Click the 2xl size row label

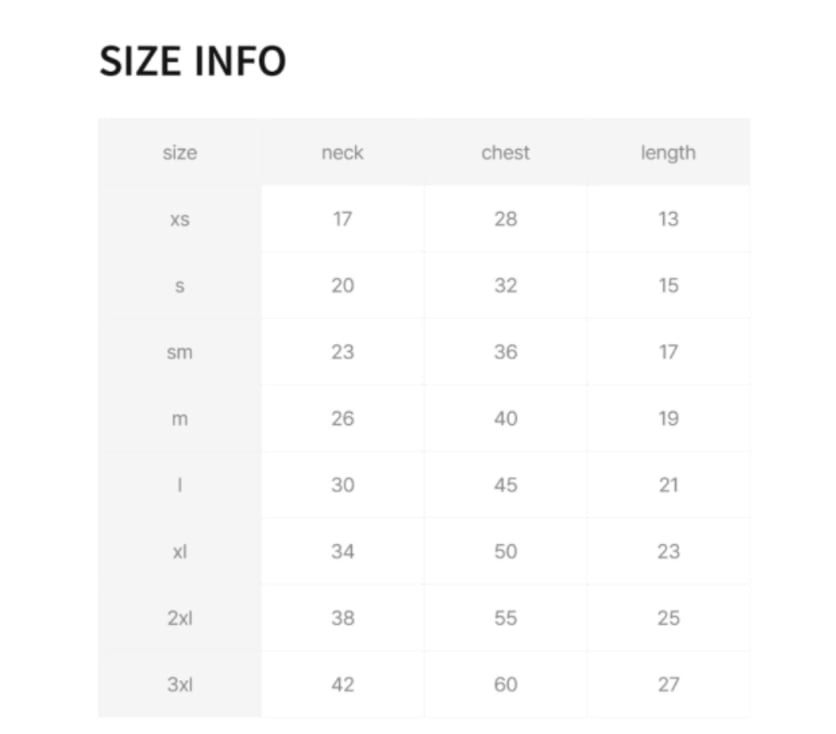[180, 618]
